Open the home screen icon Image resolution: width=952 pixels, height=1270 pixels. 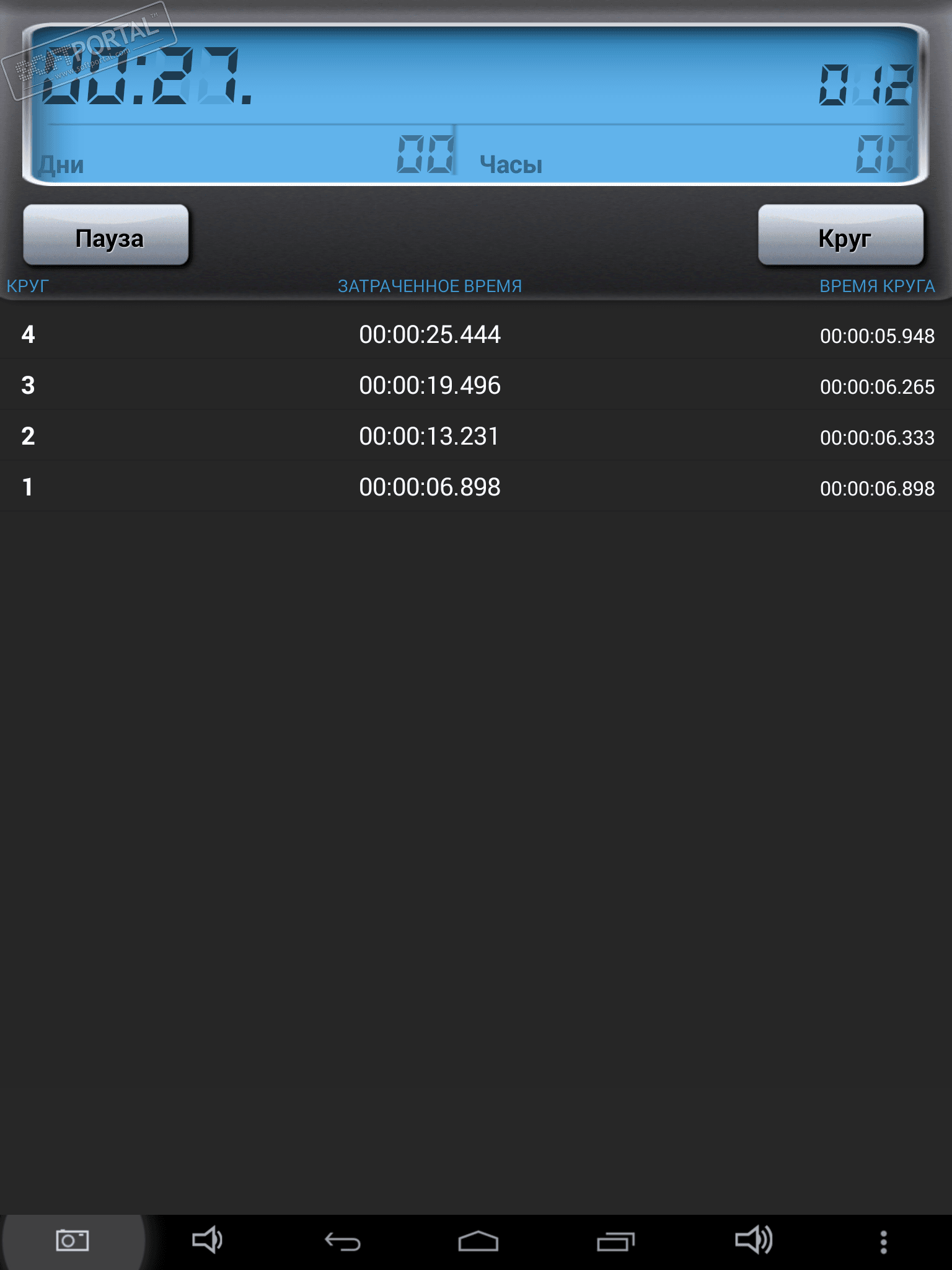tap(478, 1241)
